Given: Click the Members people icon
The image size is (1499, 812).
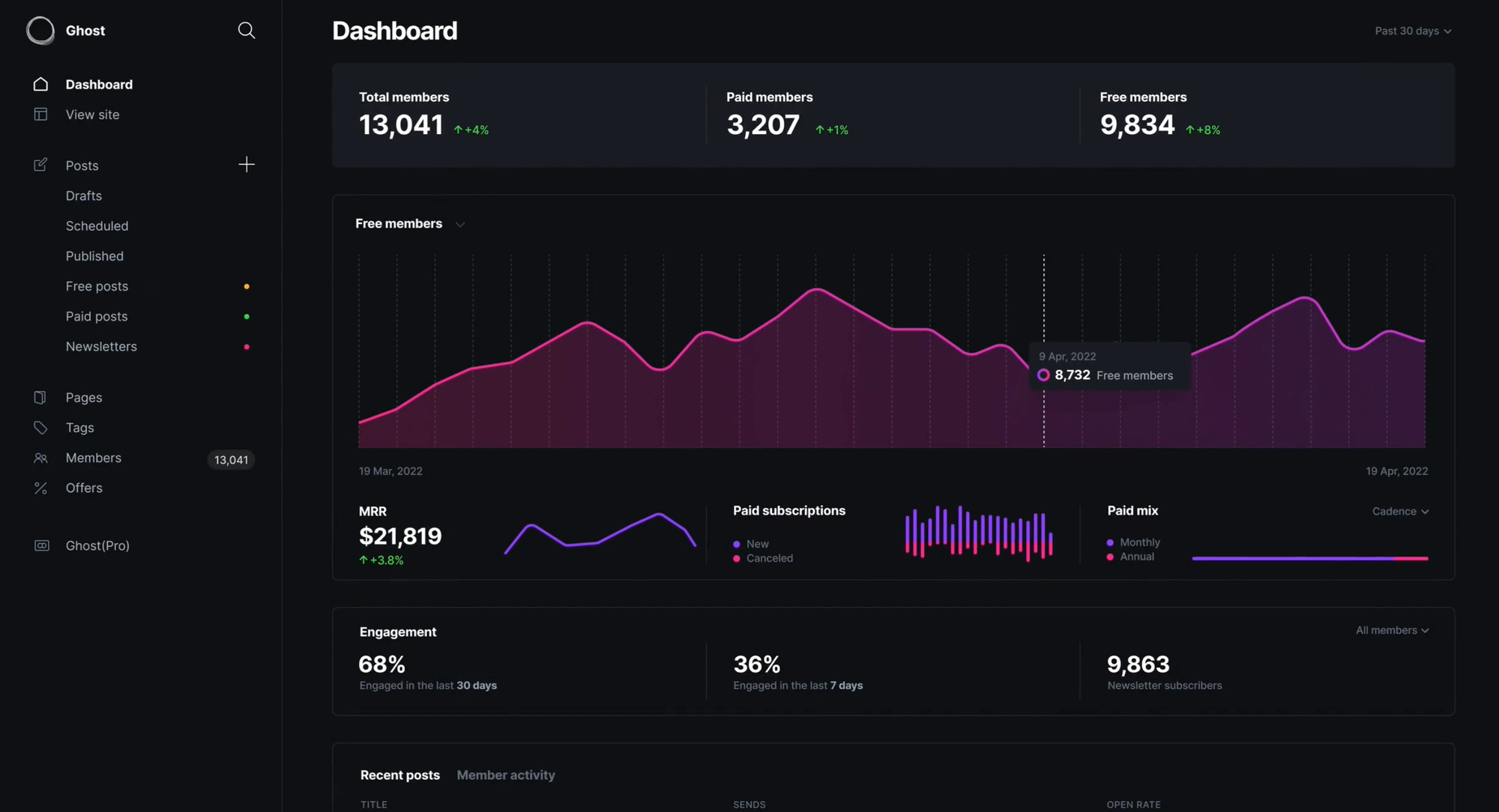Looking at the screenshot, I should [x=40, y=458].
